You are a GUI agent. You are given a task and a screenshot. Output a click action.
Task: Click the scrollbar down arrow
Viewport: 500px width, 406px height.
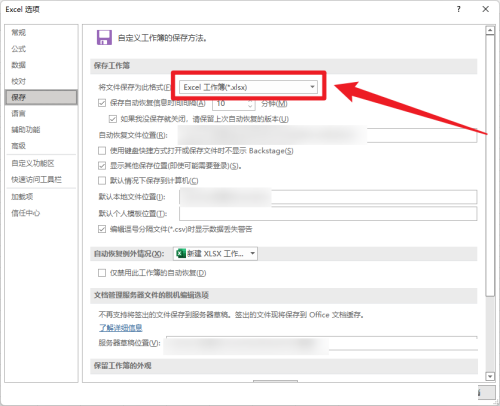point(490,377)
